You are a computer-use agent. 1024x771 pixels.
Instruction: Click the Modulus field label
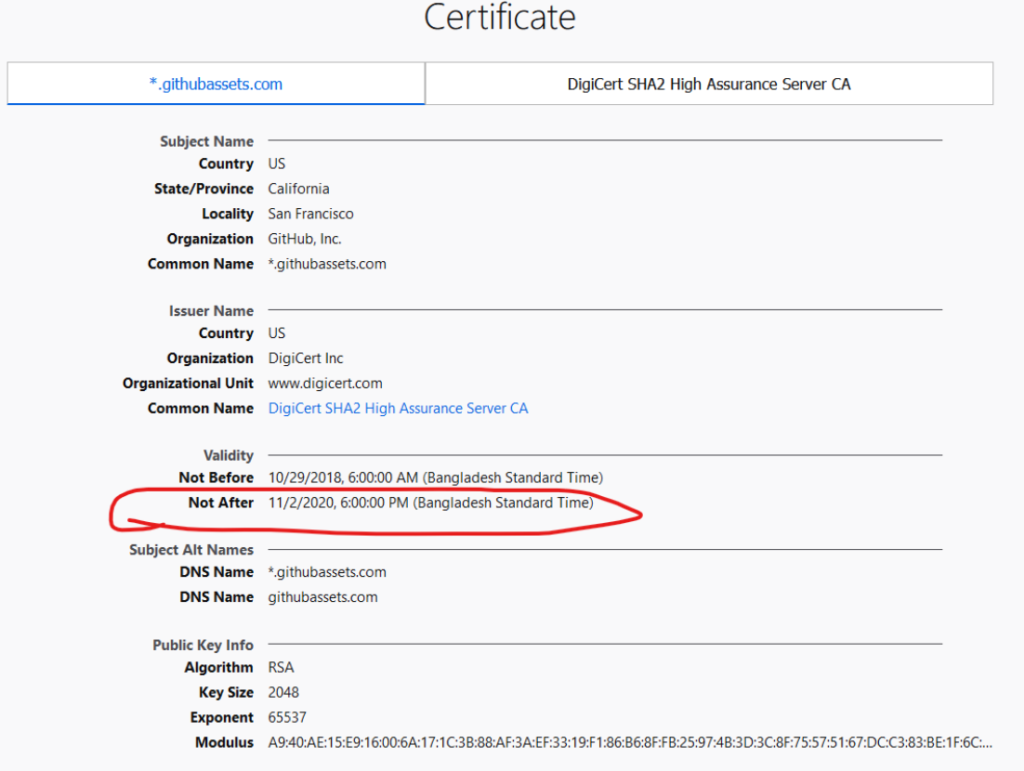coord(224,743)
